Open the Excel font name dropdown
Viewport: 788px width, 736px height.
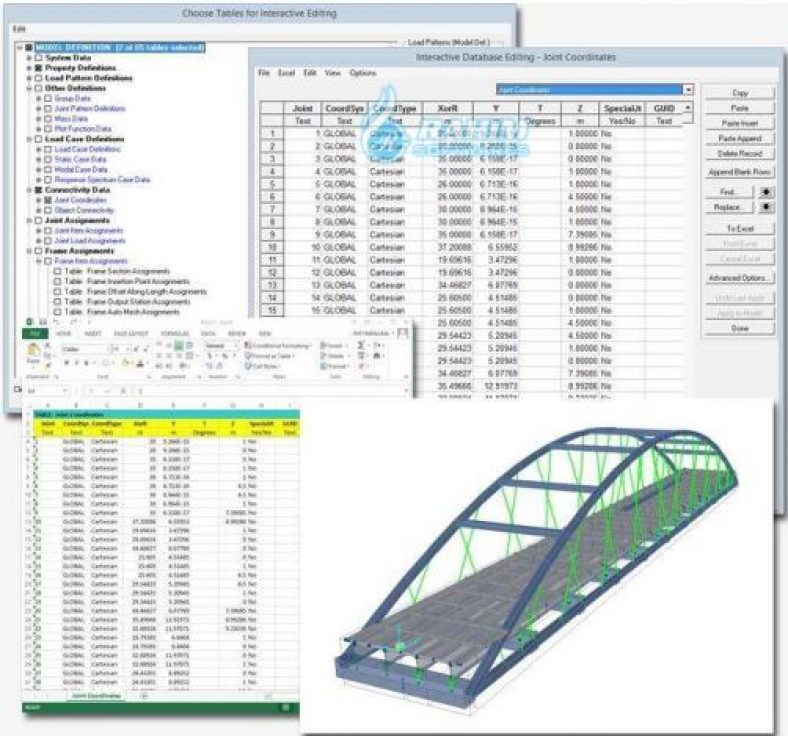(109, 349)
